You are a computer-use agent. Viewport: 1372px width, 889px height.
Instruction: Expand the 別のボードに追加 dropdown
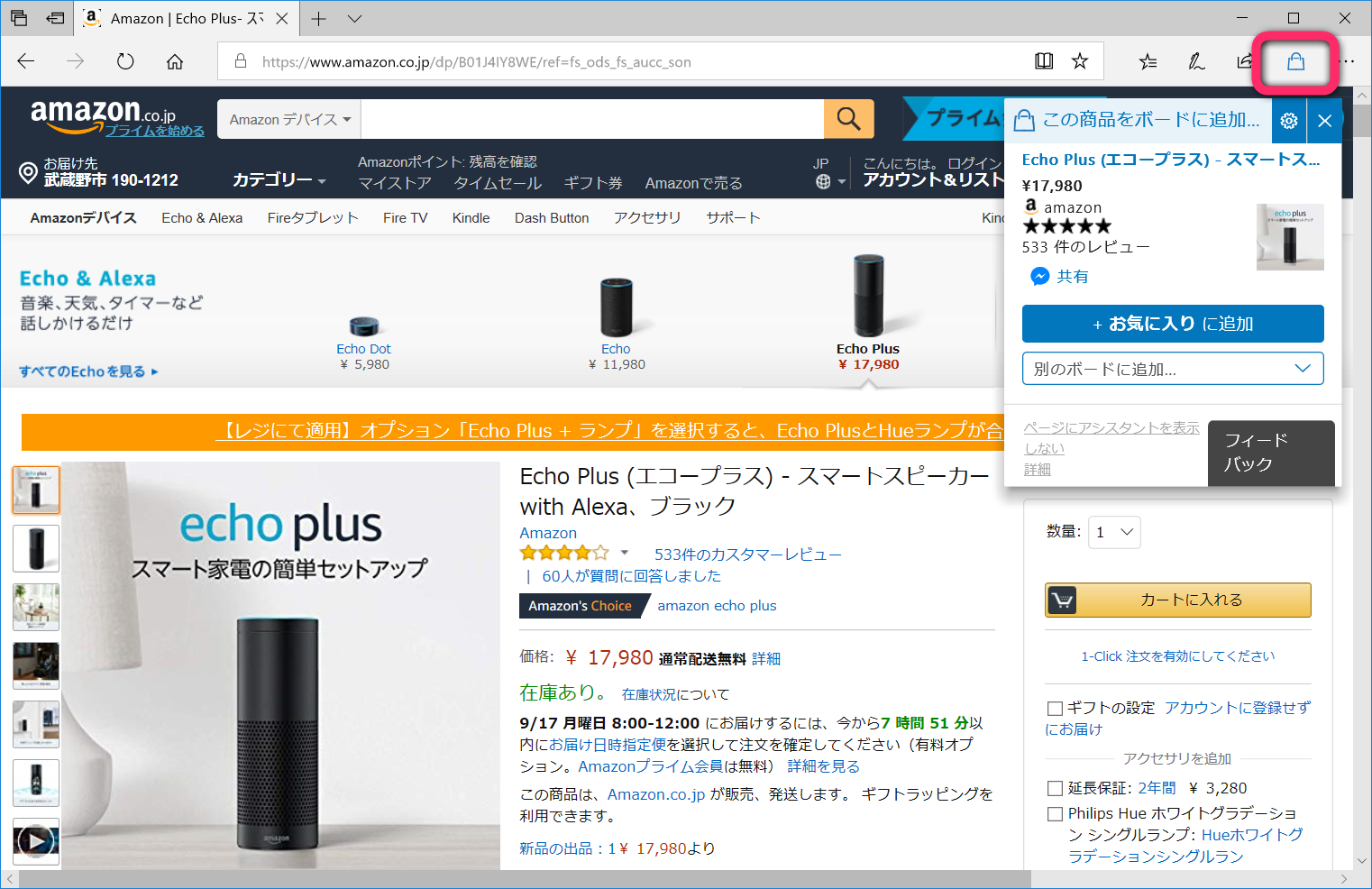click(1172, 368)
